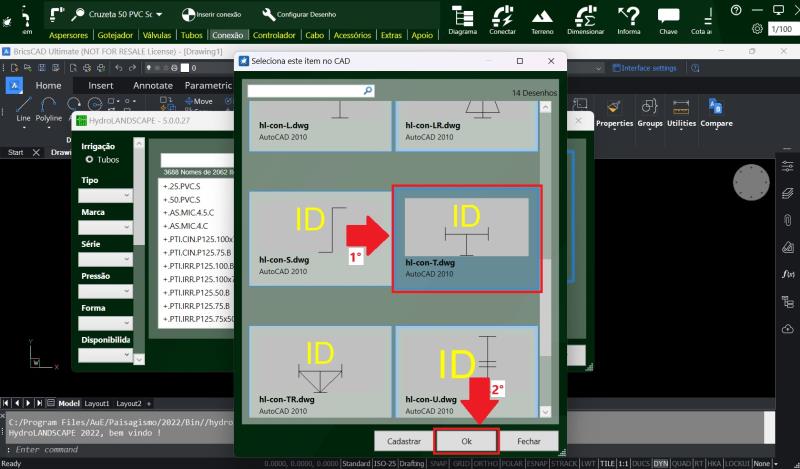Click Inserir conexão icon

pyautogui.click(x=188, y=15)
